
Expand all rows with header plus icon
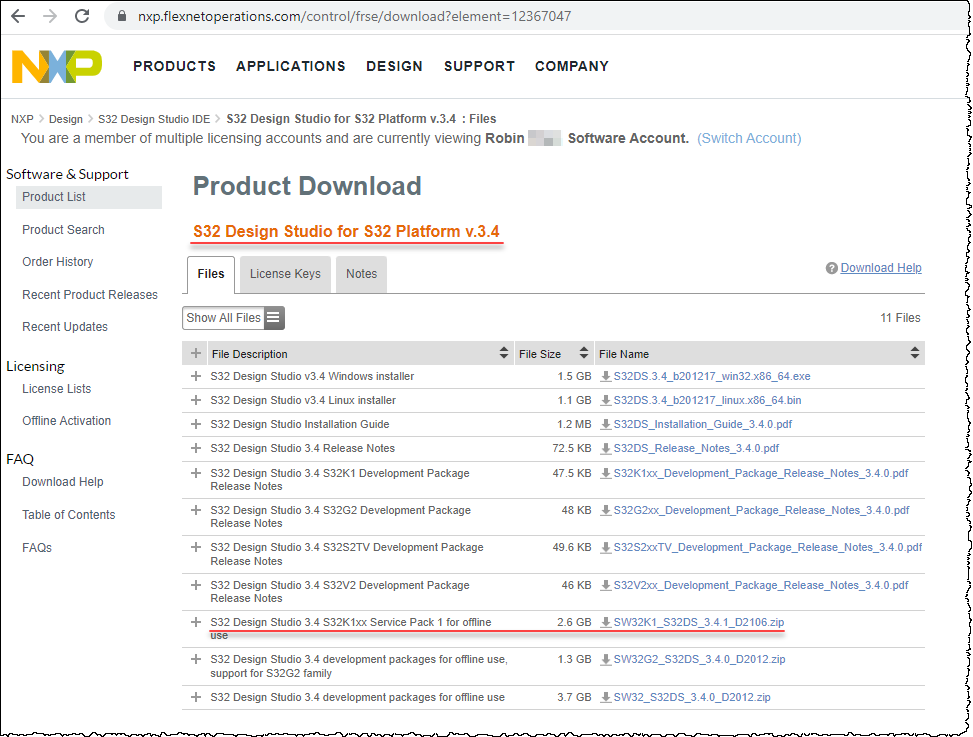click(195, 353)
